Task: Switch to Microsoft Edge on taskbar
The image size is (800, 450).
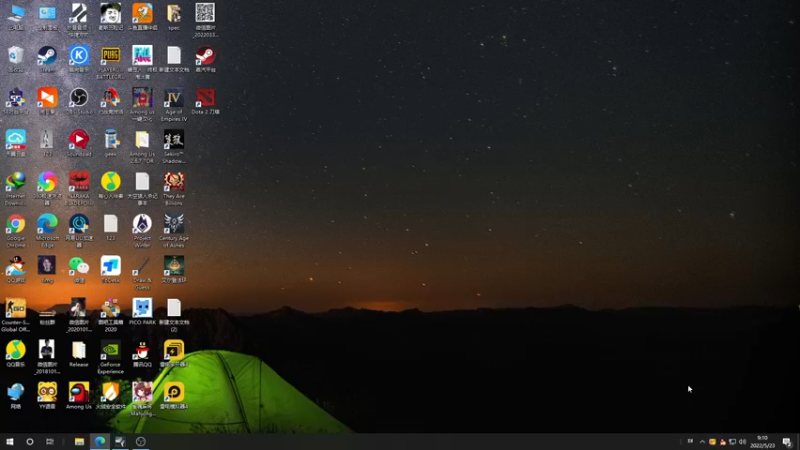Action: [x=100, y=442]
